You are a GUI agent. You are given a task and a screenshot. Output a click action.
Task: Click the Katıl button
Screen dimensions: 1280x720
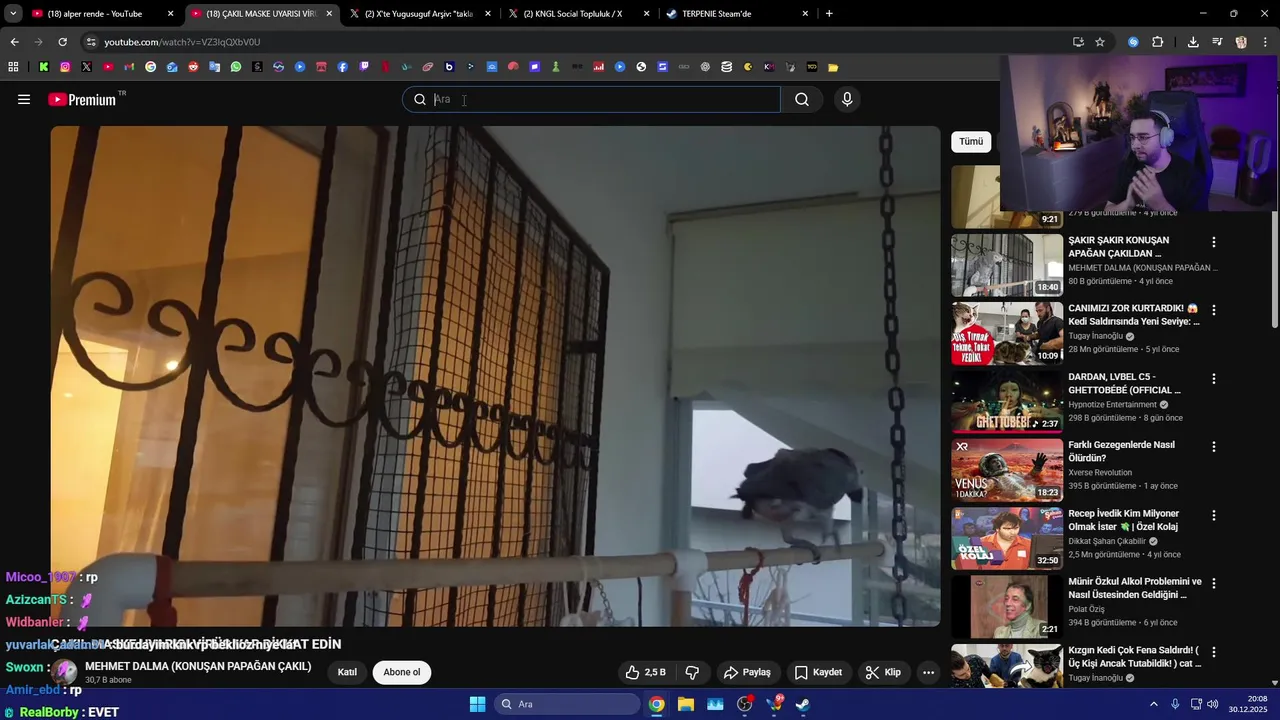pos(347,672)
